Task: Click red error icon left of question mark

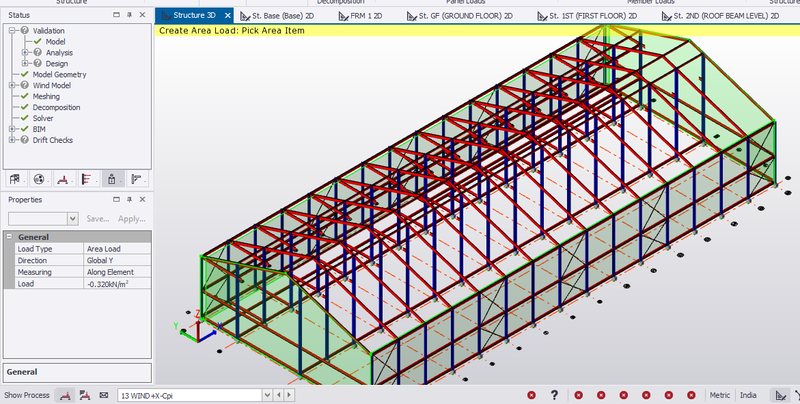Action: pos(532,395)
